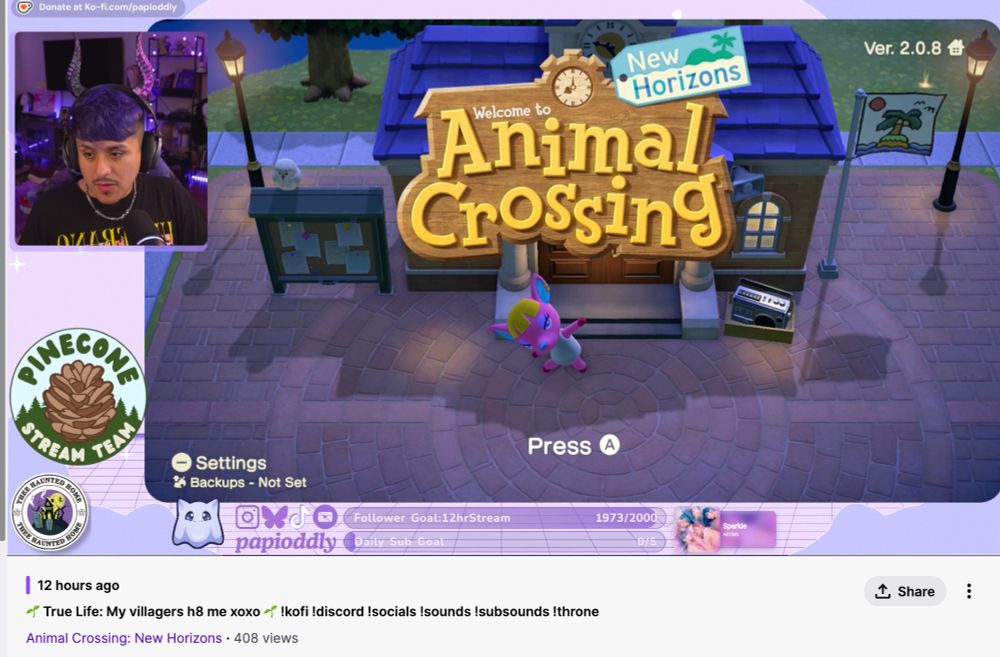Click the house icon beside Ver. 2.0.8
The image size is (1000, 657).
point(955,47)
